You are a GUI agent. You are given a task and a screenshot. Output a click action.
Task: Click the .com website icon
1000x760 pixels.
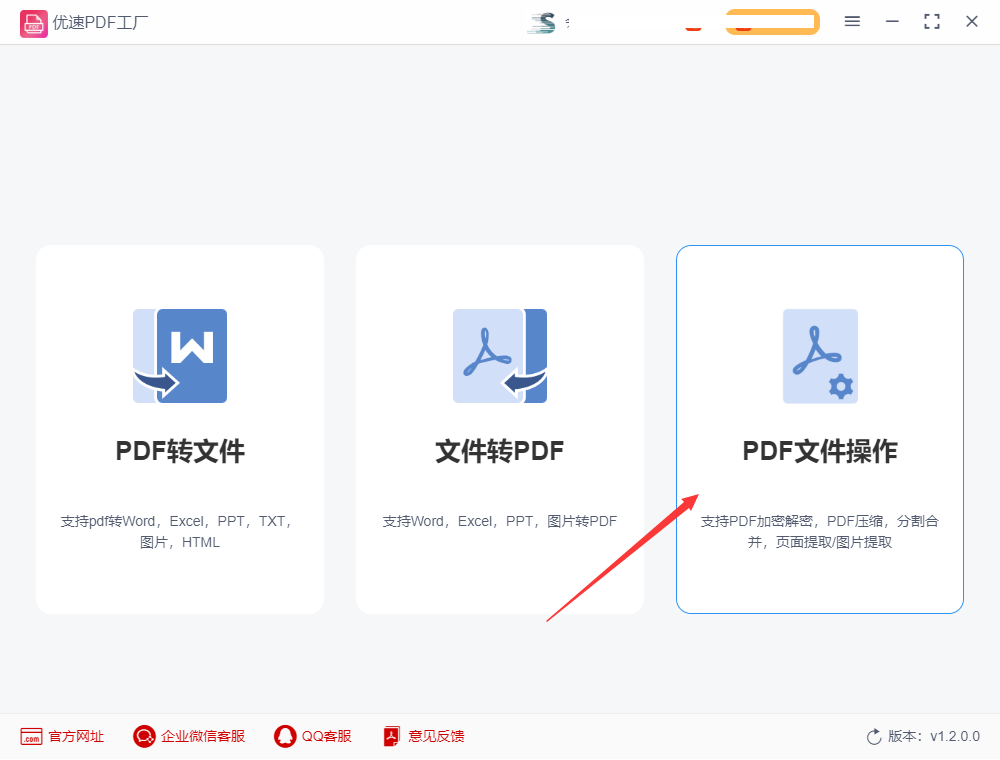coord(31,736)
